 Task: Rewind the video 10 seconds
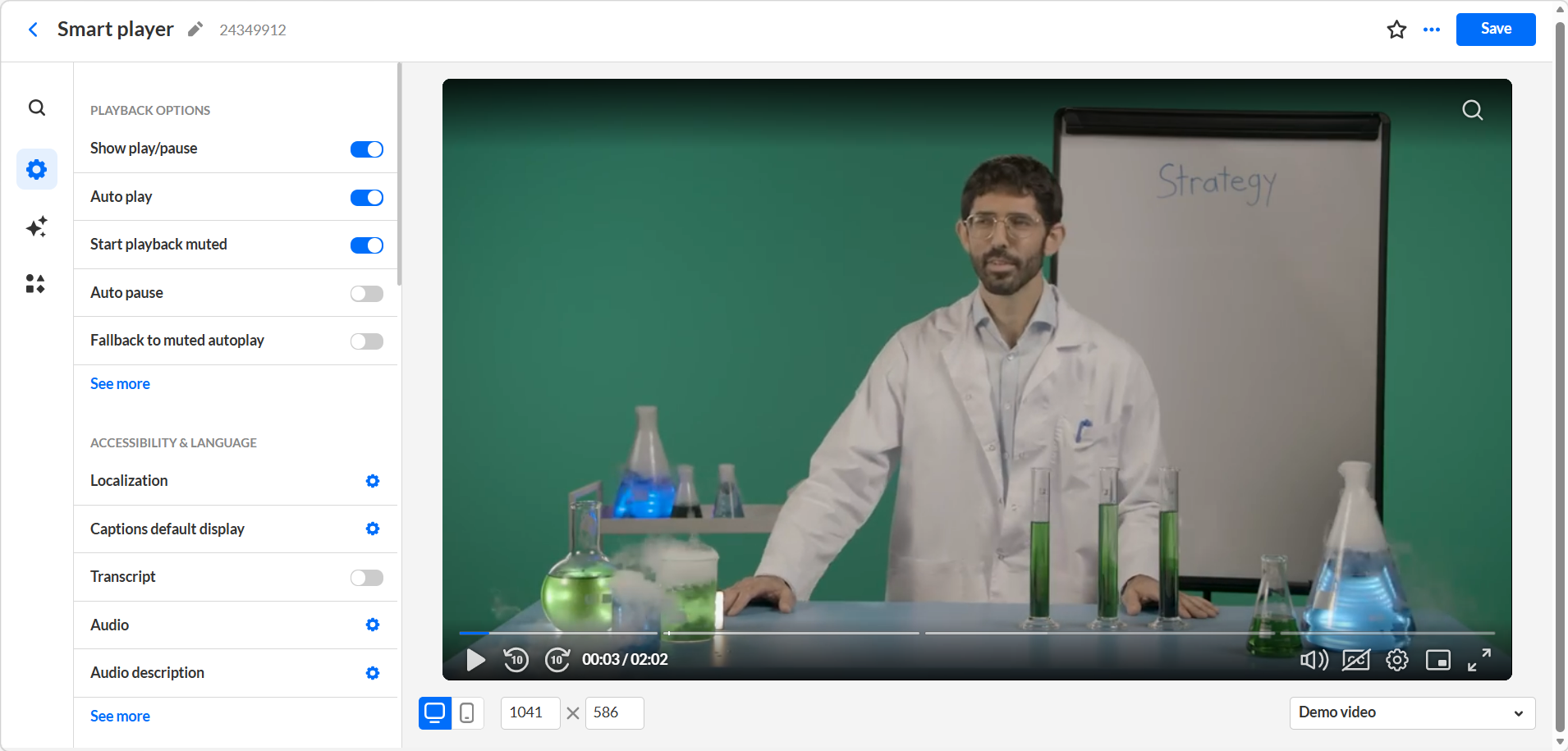(x=516, y=659)
